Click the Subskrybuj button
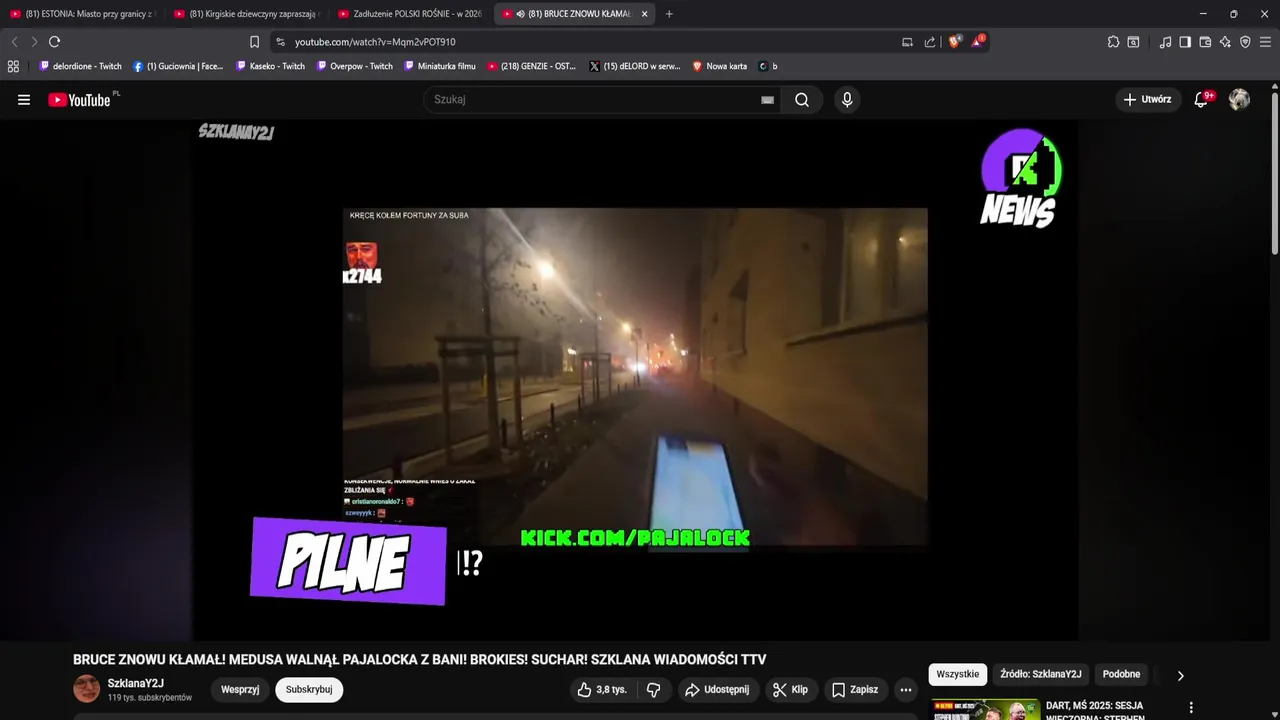Screen dimensions: 1280x720 (309, 690)
